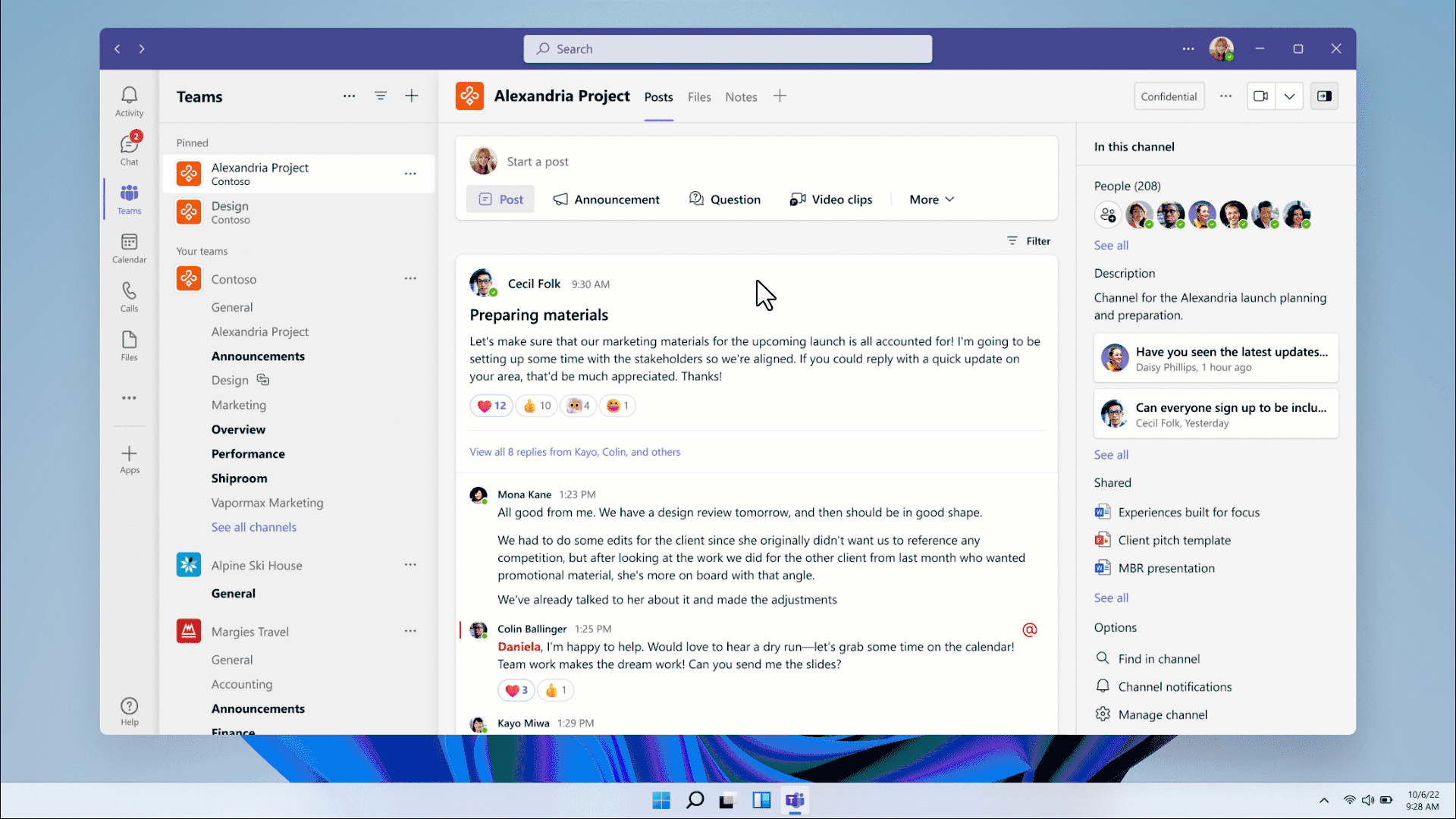1456x819 pixels.
Task: Expand the More post options dropdown
Action: 930,199
